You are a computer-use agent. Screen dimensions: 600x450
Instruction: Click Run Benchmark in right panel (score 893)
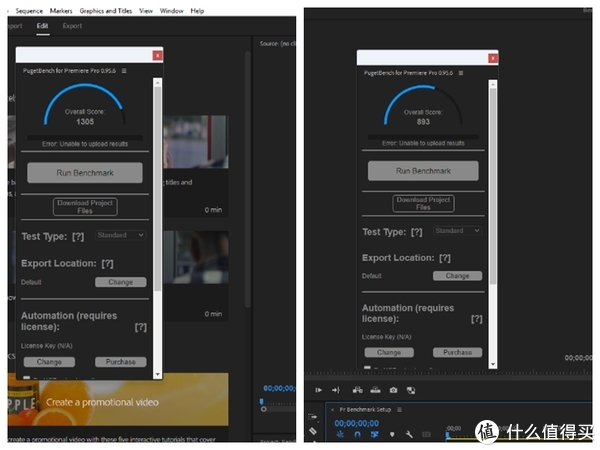[423, 171]
